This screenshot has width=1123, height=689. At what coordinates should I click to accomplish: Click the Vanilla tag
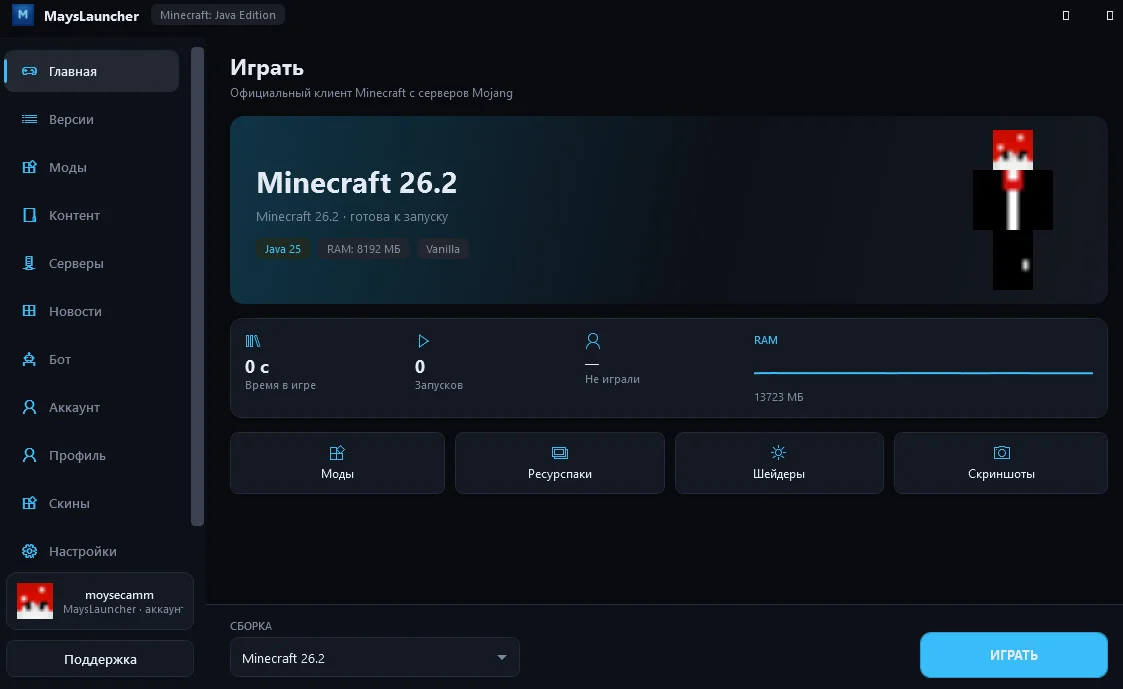pos(443,249)
